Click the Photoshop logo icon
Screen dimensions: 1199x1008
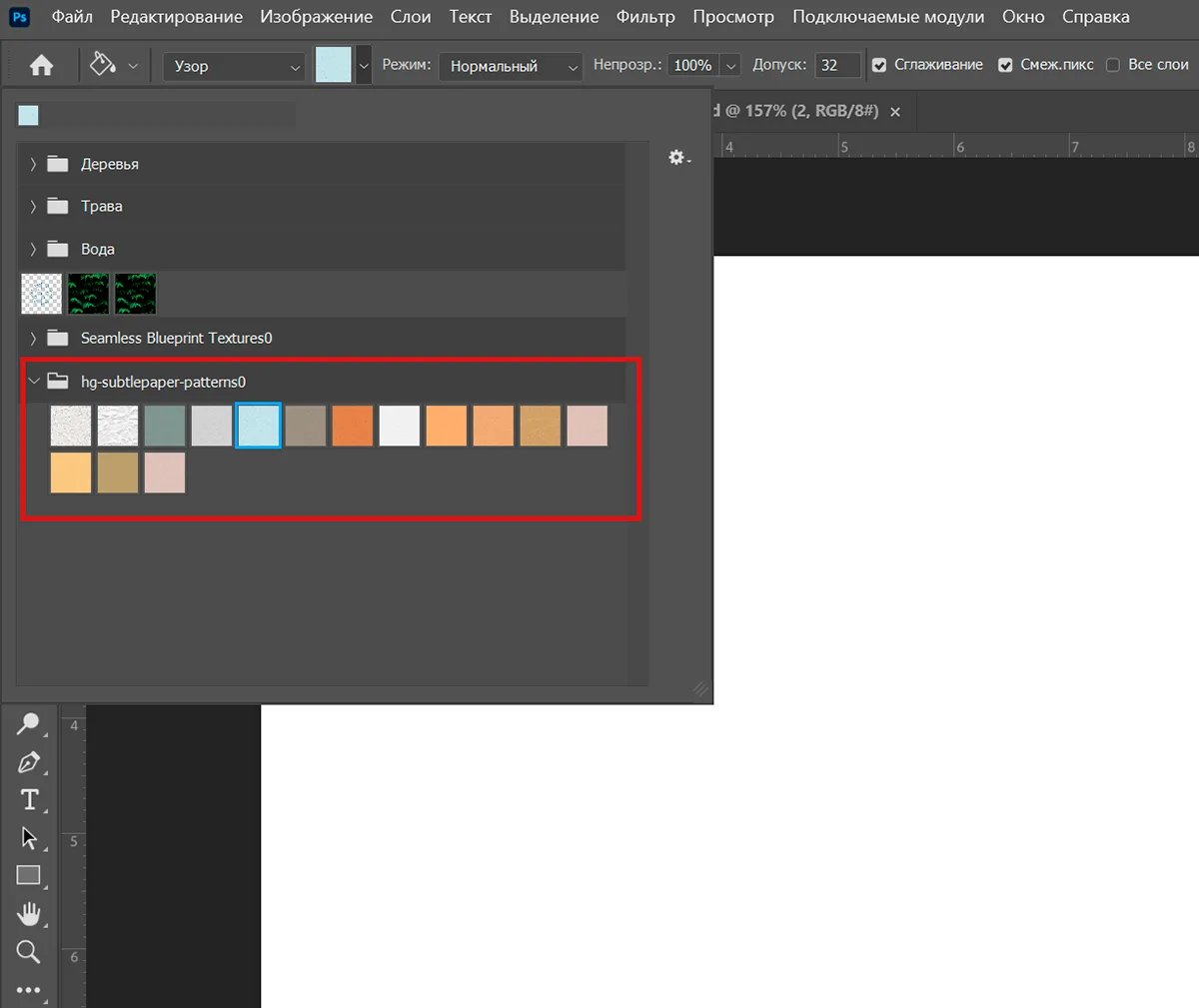tap(20, 17)
